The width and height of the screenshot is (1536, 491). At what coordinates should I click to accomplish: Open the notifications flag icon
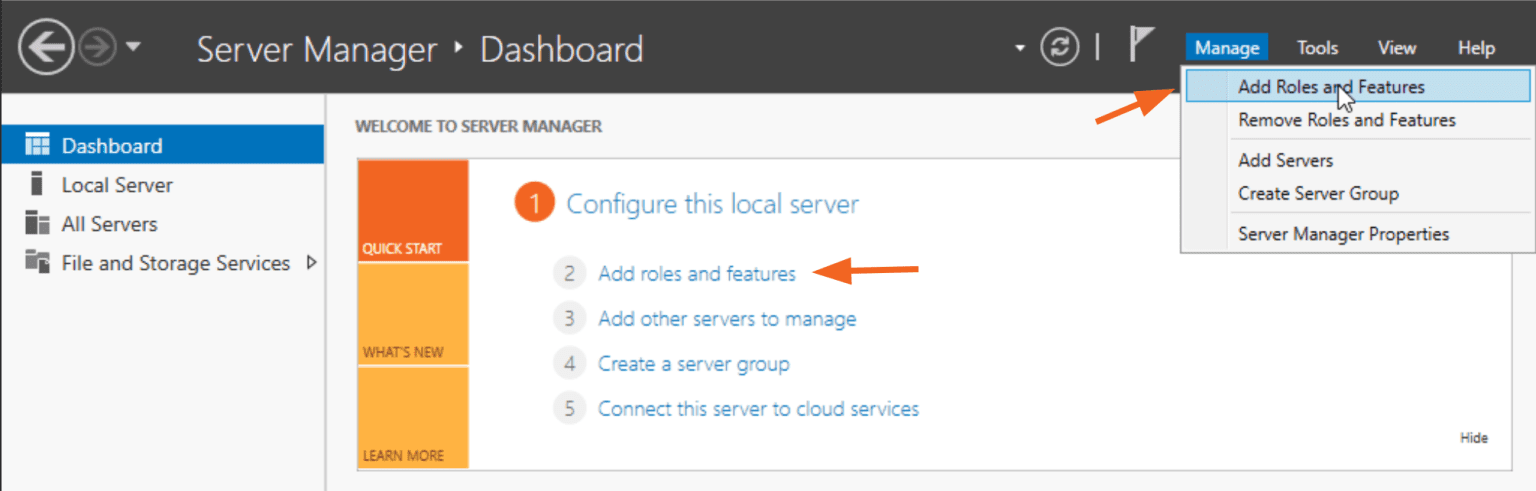point(1140,45)
